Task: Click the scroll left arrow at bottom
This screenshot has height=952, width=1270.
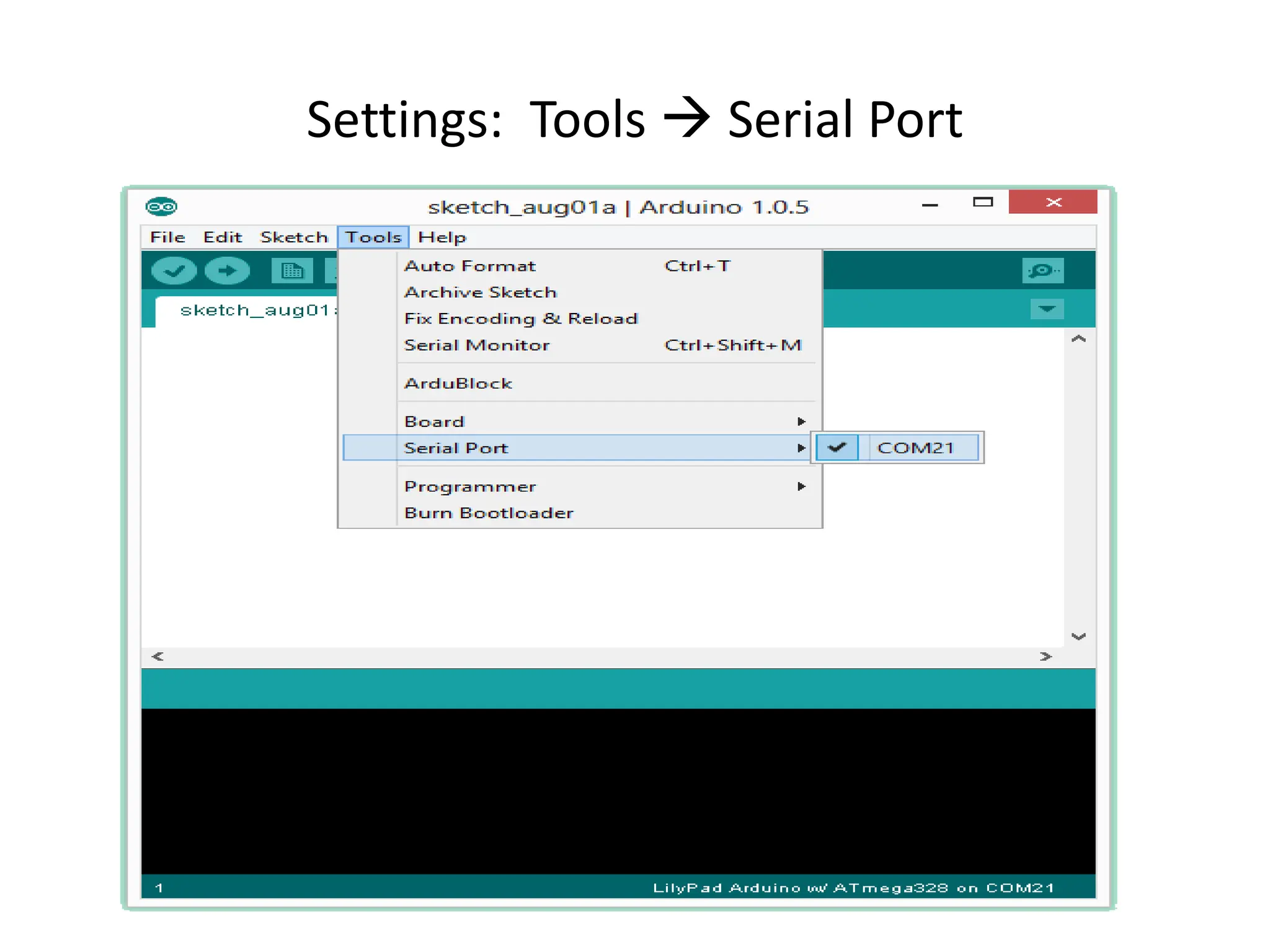Action: click(x=158, y=656)
